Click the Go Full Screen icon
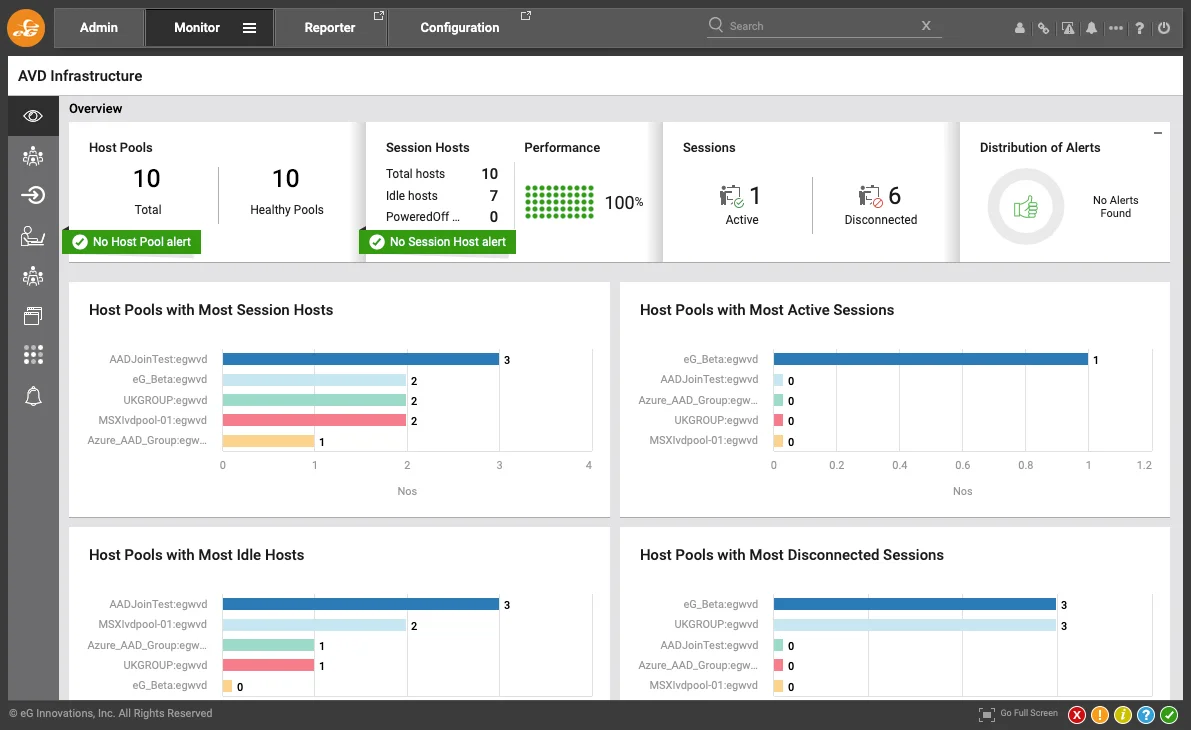The width and height of the screenshot is (1191, 730). coord(987,714)
